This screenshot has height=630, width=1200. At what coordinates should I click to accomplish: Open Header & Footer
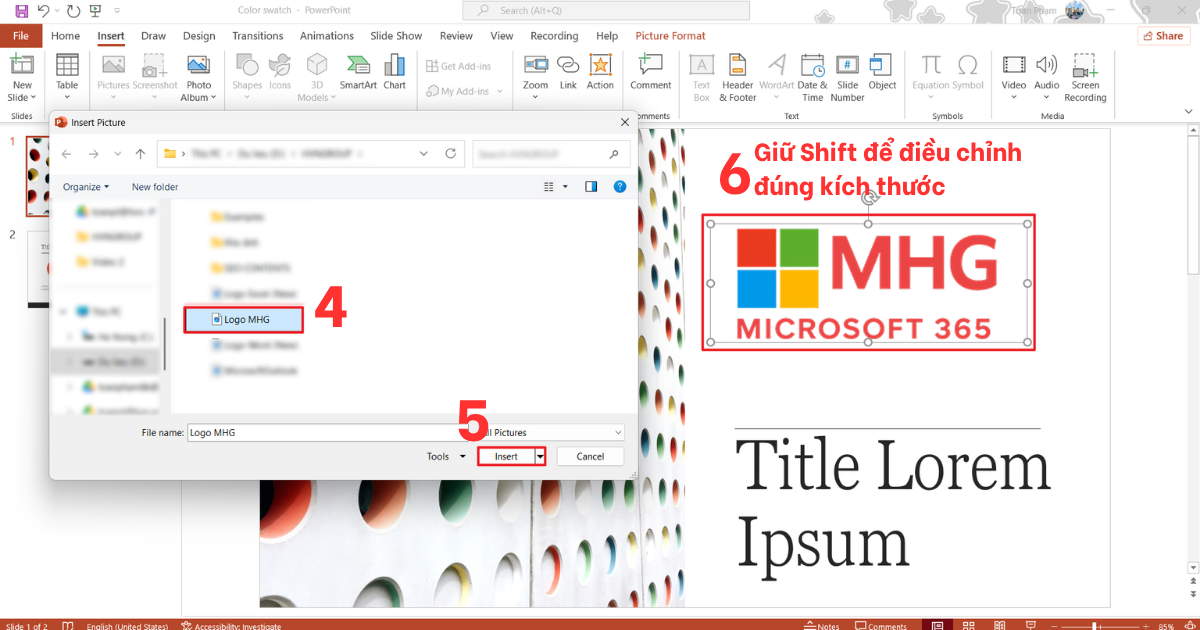738,78
